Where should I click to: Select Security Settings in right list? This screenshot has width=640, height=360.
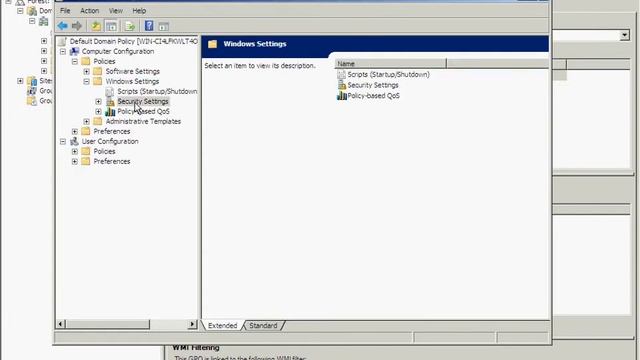click(x=373, y=85)
